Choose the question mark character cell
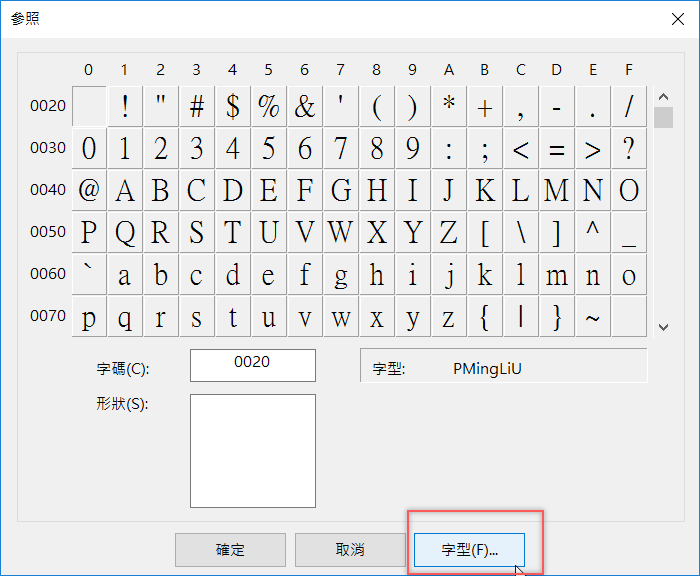Image resolution: width=700 pixels, height=576 pixels. (629, 148)
